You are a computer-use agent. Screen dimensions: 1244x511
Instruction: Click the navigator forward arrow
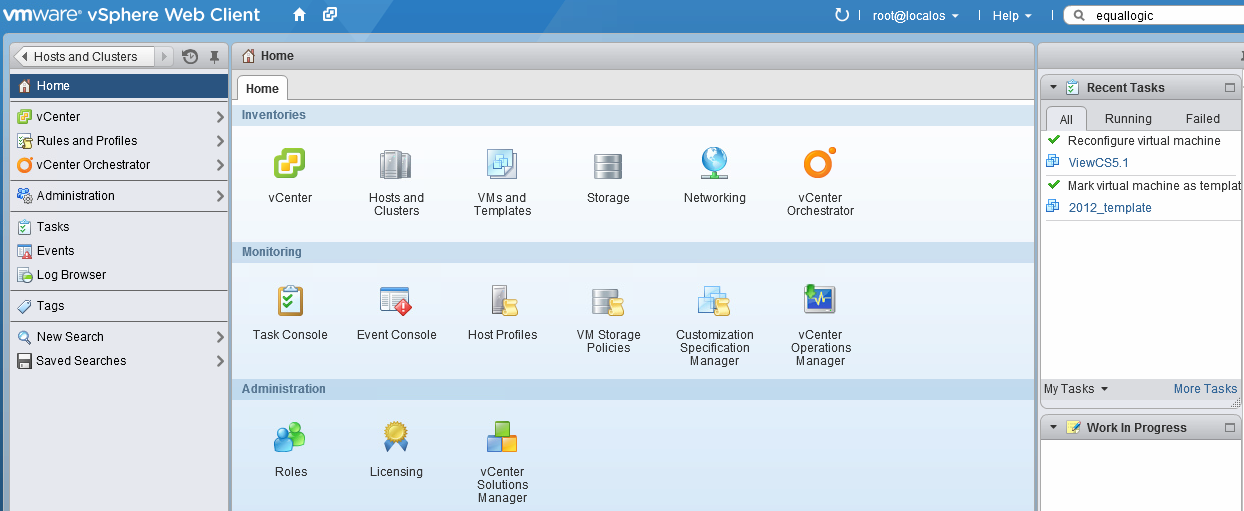tap(165, 57)
